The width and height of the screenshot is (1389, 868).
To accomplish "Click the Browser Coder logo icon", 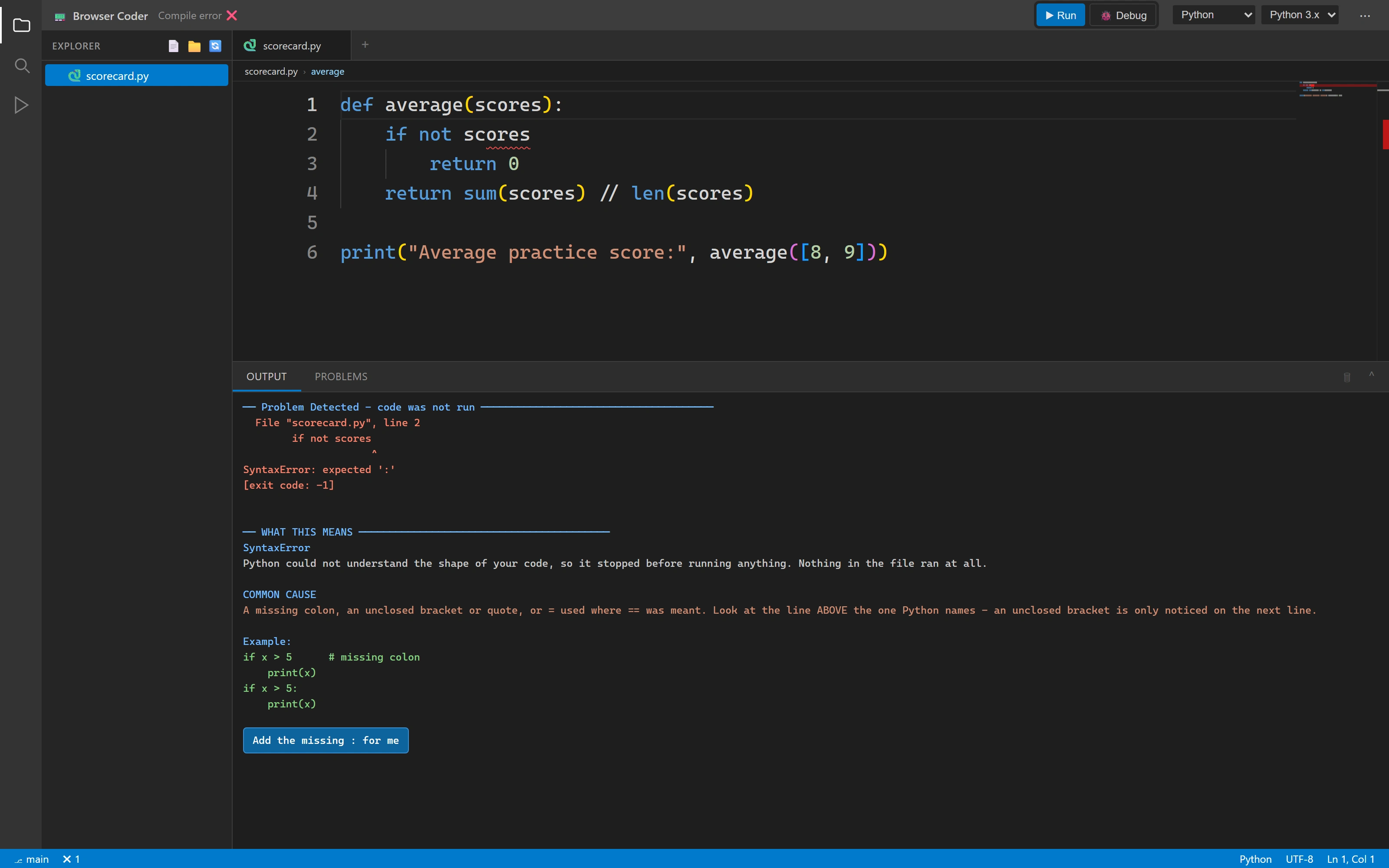I will click(60, 16).
